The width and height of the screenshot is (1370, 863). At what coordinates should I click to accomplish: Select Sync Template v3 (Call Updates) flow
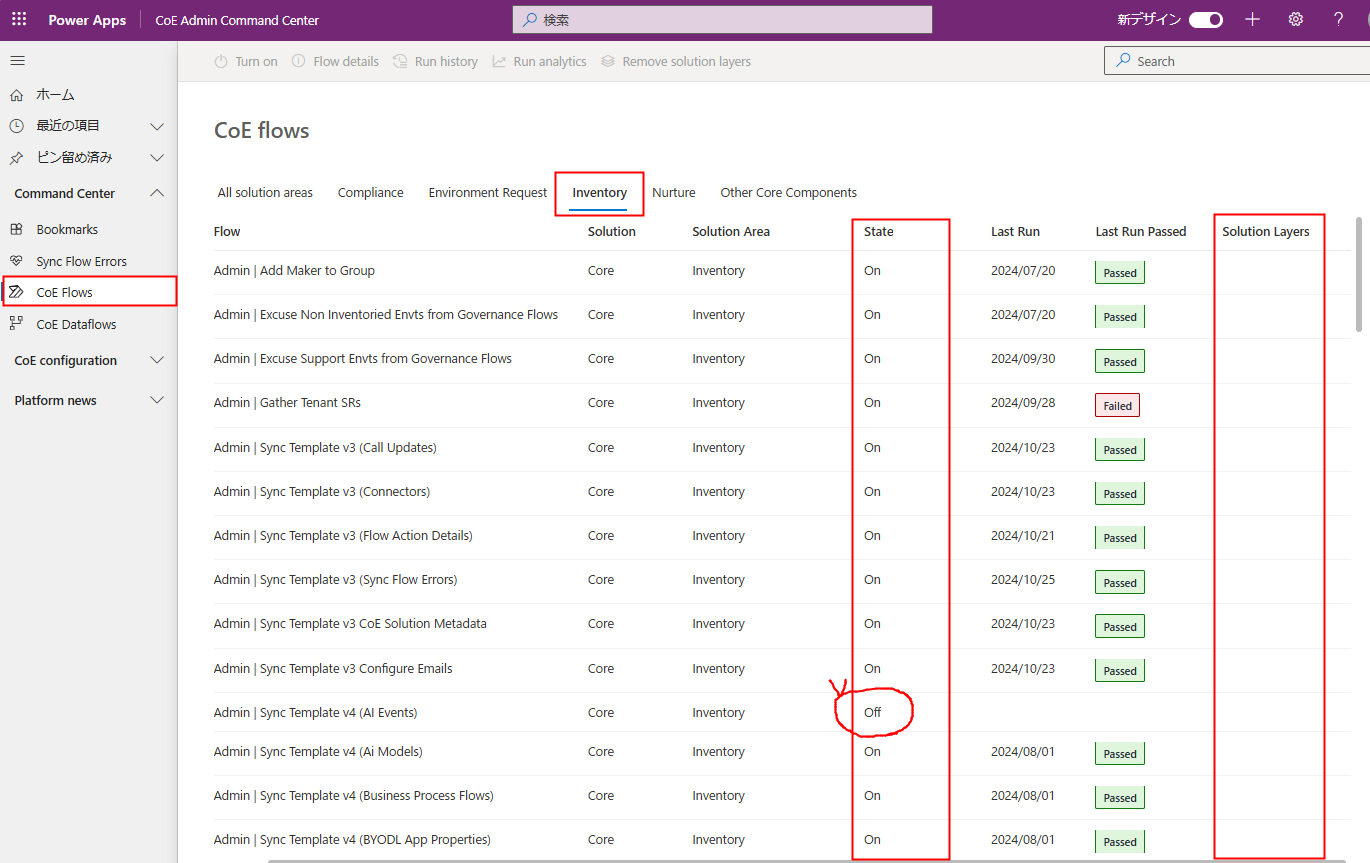(x=325, y=447)
